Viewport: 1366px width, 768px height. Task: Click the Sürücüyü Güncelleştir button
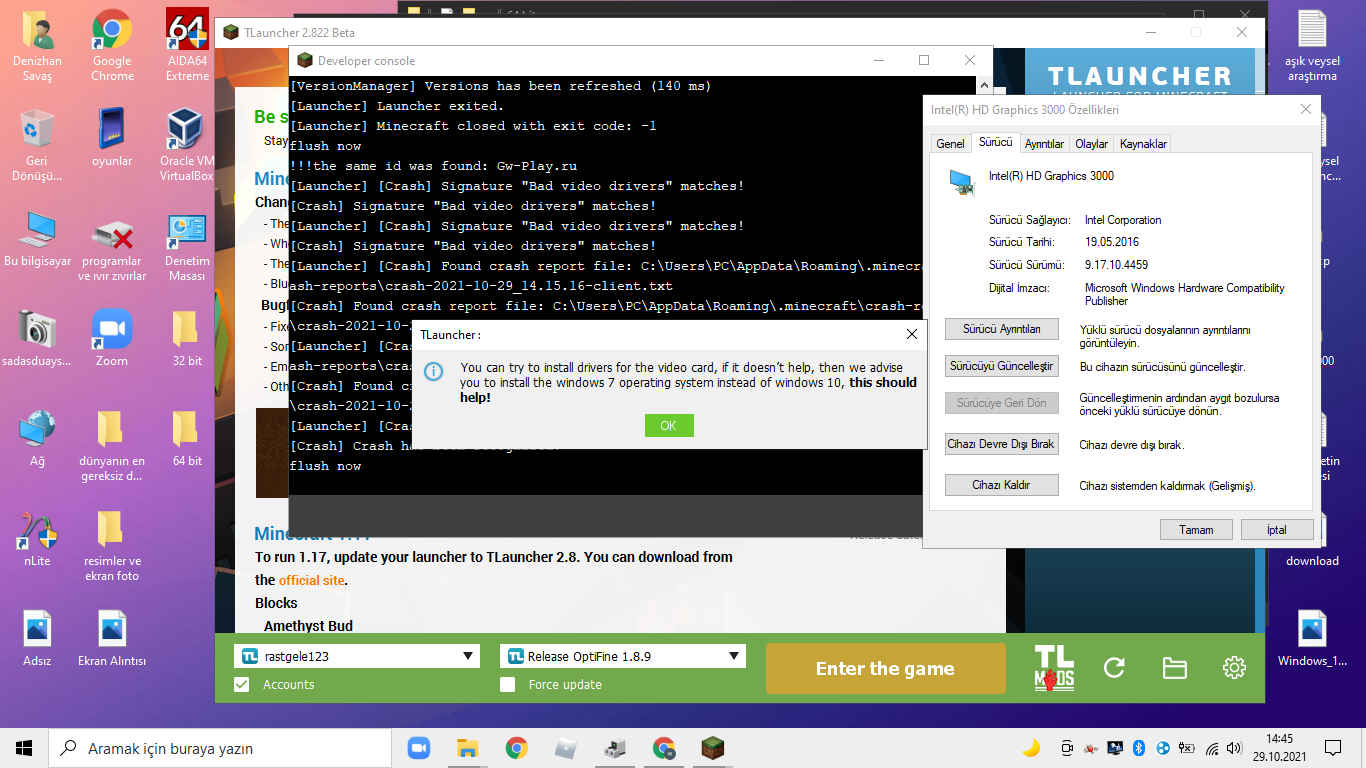[1001, 366]
